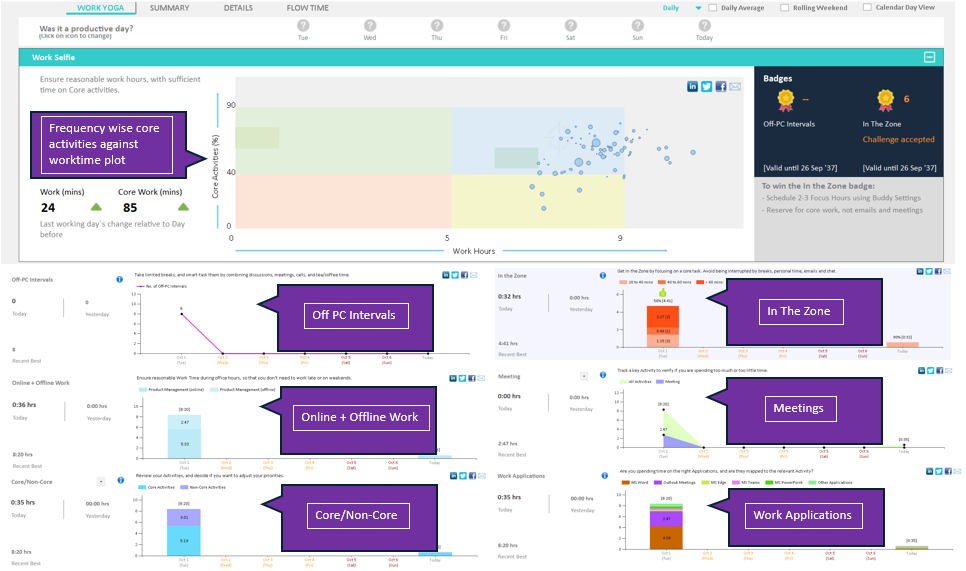Switch to the Summary tab
This screenshot has width=966, height=571.
pyautogui.click(x=169, y=8)
